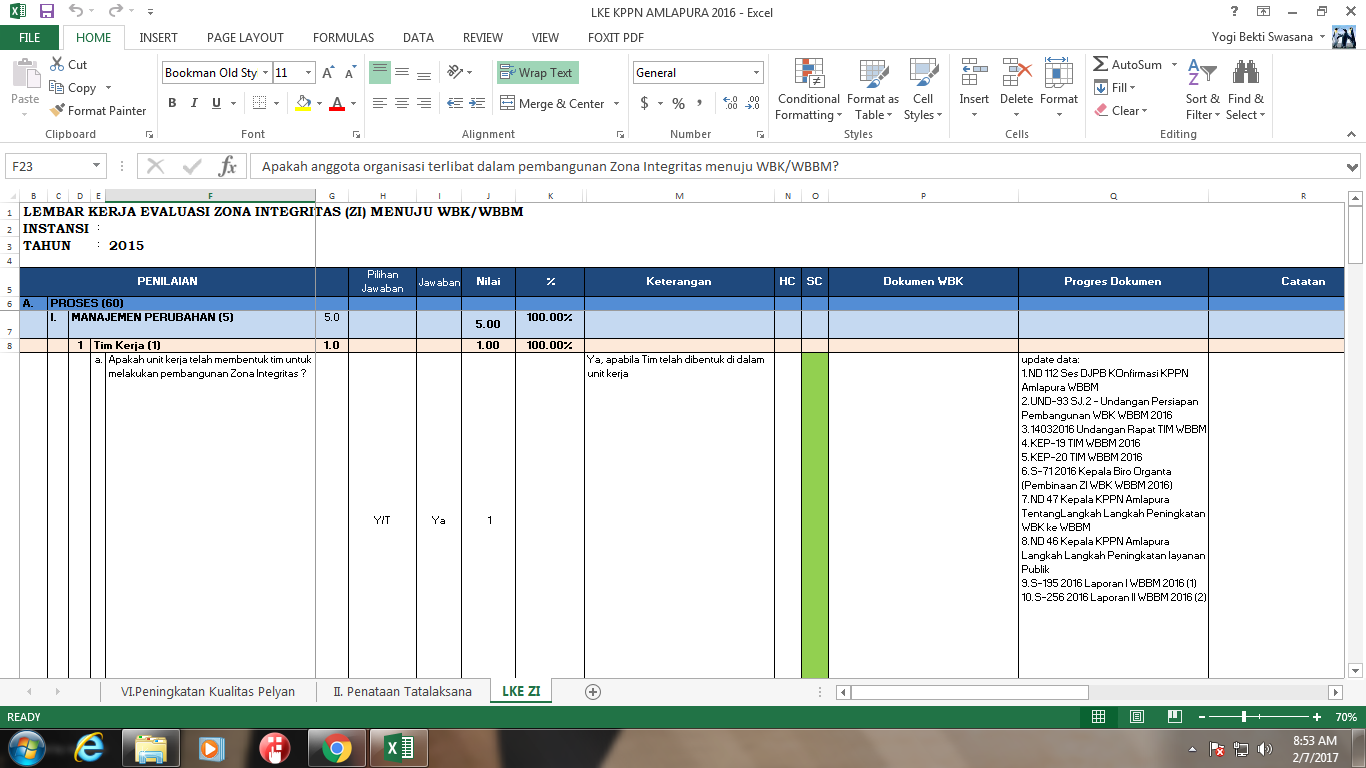Open the Font Color dropdown arrow
This screenshot has width=1366, height=768.
click(353, 104)
